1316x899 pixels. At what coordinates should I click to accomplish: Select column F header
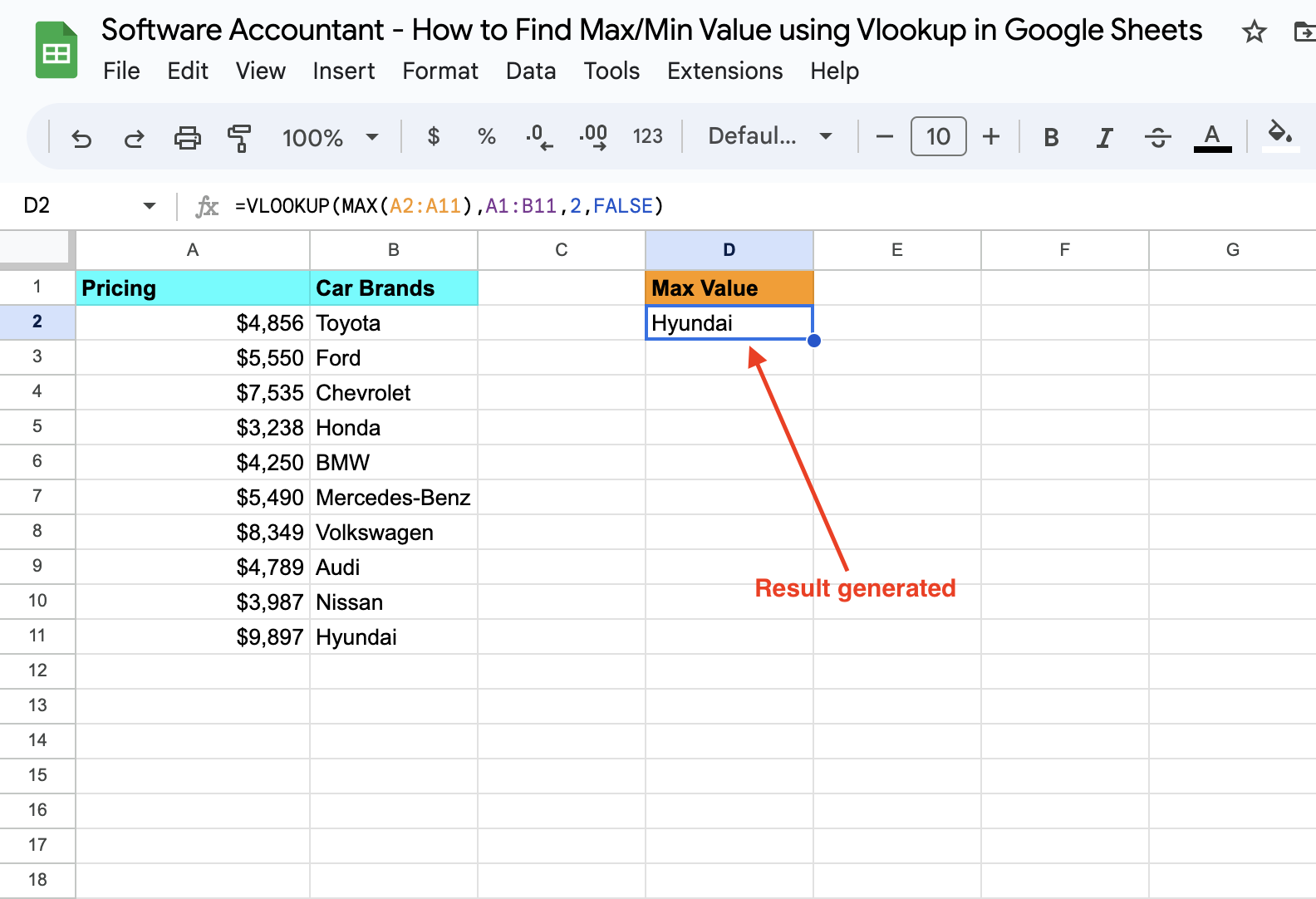[1065, 250]
